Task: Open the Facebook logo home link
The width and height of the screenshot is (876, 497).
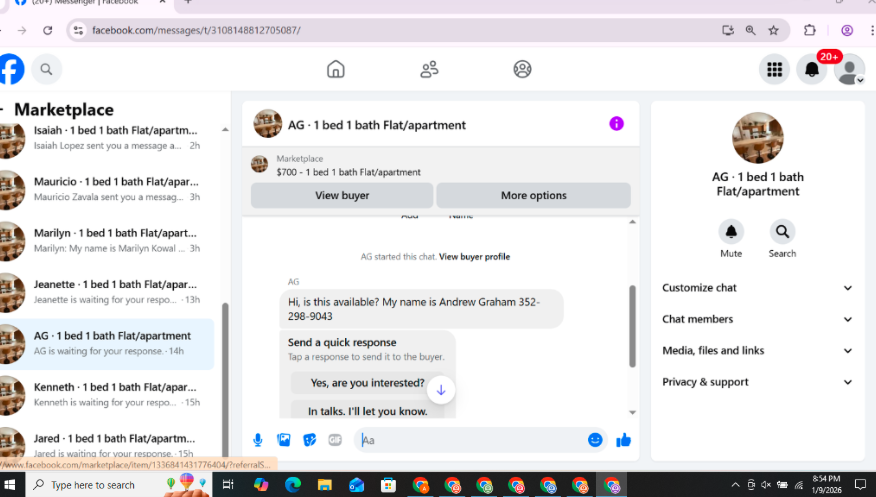Action: click(11, 69)
